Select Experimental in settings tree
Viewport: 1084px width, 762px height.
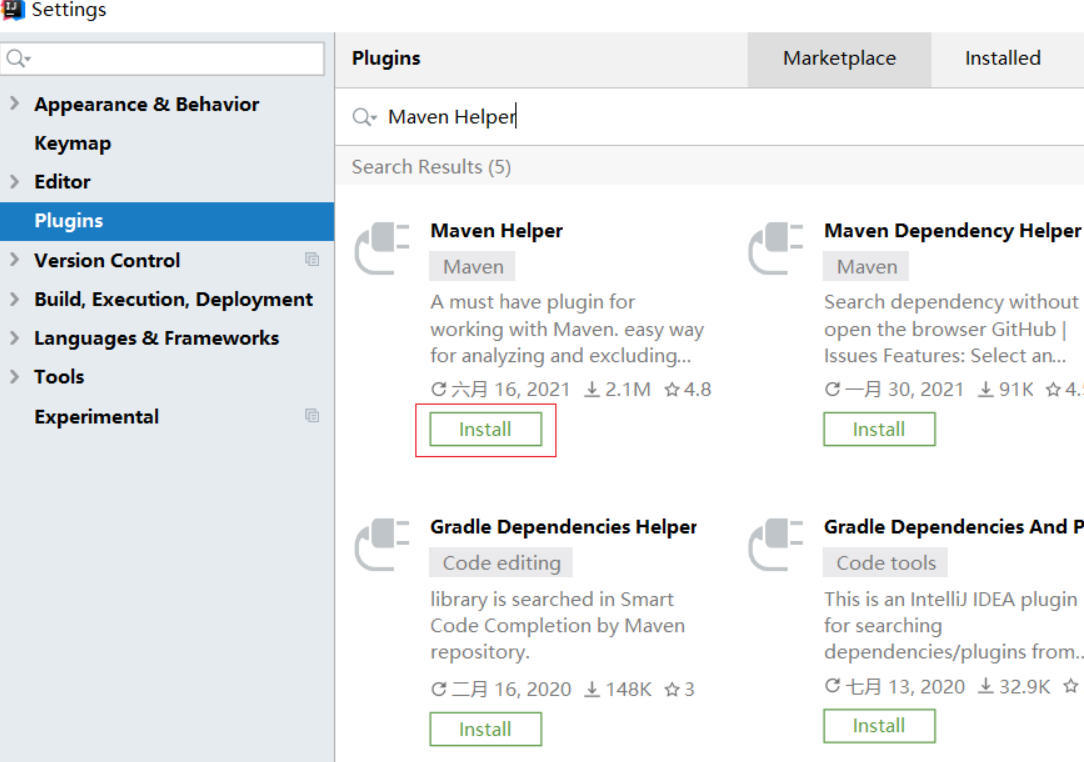[x=97, y=417]
